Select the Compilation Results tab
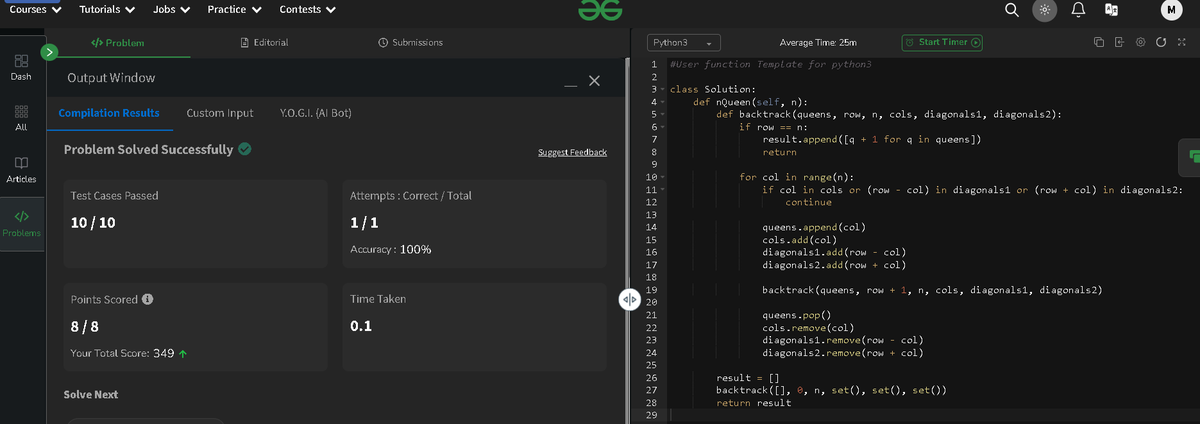The image size is (1200, 424). 109,113
